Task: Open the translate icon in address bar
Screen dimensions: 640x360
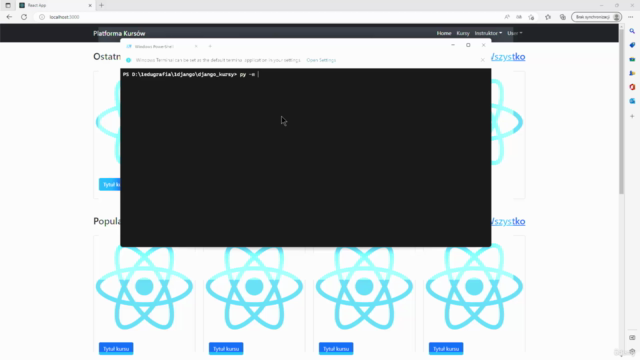Action: 519,17
